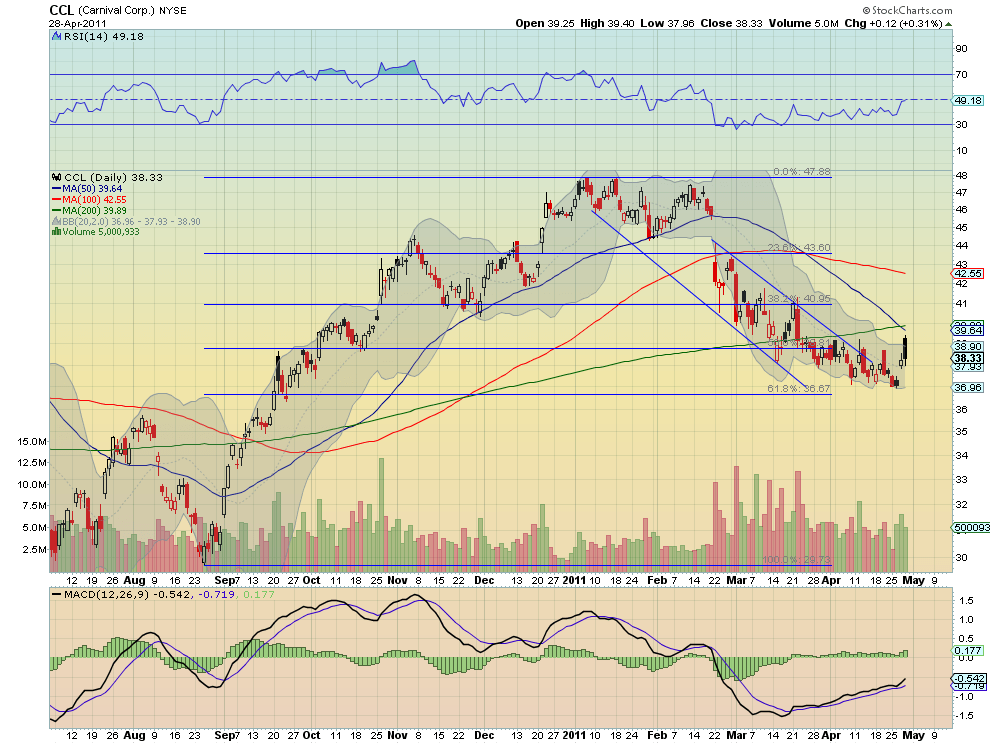Click the Bollinger Band legend icon
This screenshot has width=990, height=744.
tap(57, 222)
